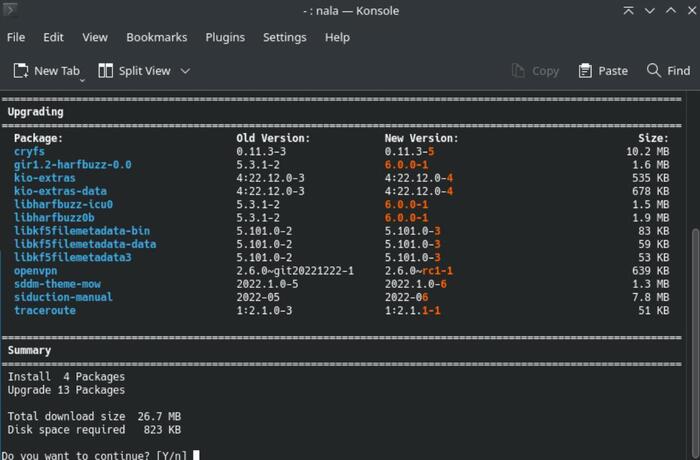Click the cryfs package name
Image resolution: width=700 pixels, height=460 pixels.
(29, 151)
